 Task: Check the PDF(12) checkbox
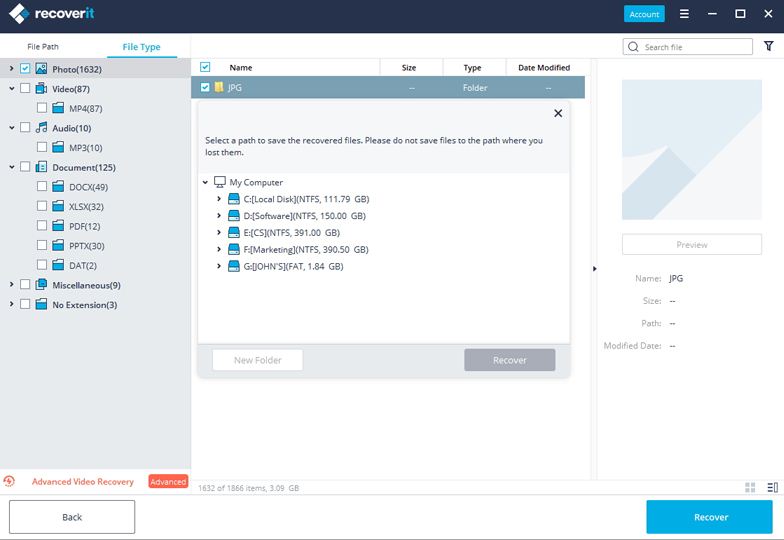(x=42, y=226)
